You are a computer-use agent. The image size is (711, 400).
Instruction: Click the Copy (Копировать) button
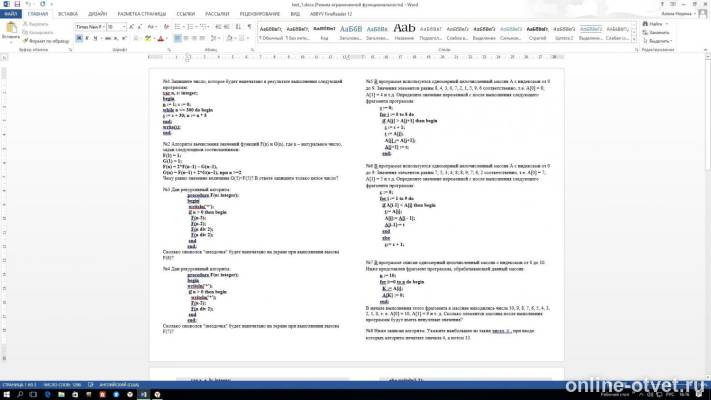(x=38, y=33)
